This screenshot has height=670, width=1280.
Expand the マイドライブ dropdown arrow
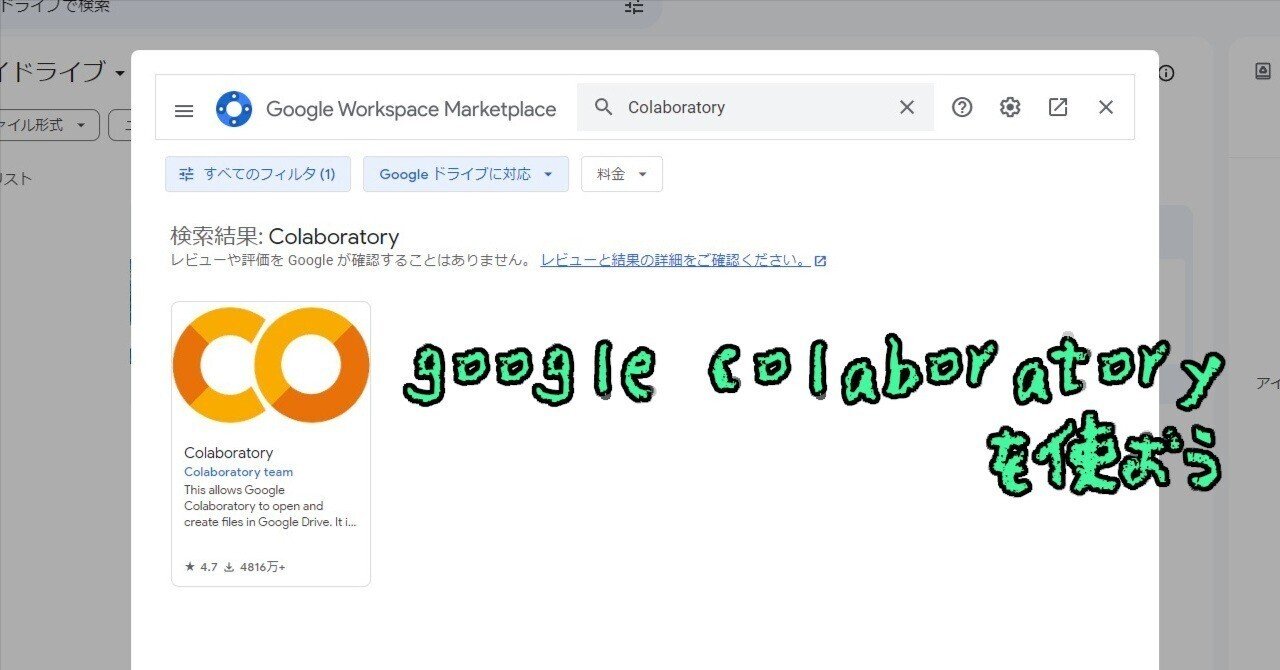point(121,74)
